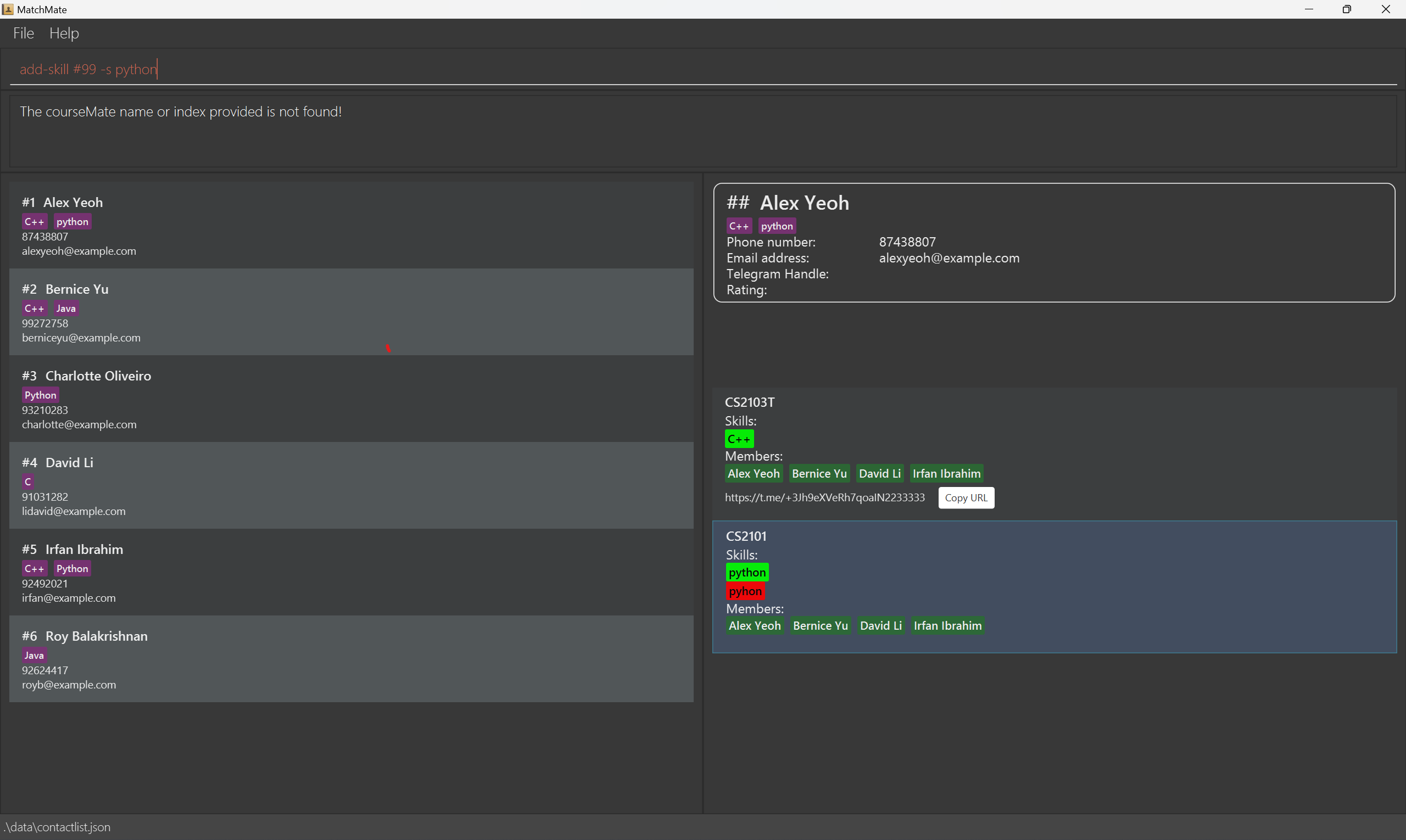The width and height of the screenshot is (1406, 840).
Task: Select the #2 Bernice Yu card
Action: coord(351,312)
